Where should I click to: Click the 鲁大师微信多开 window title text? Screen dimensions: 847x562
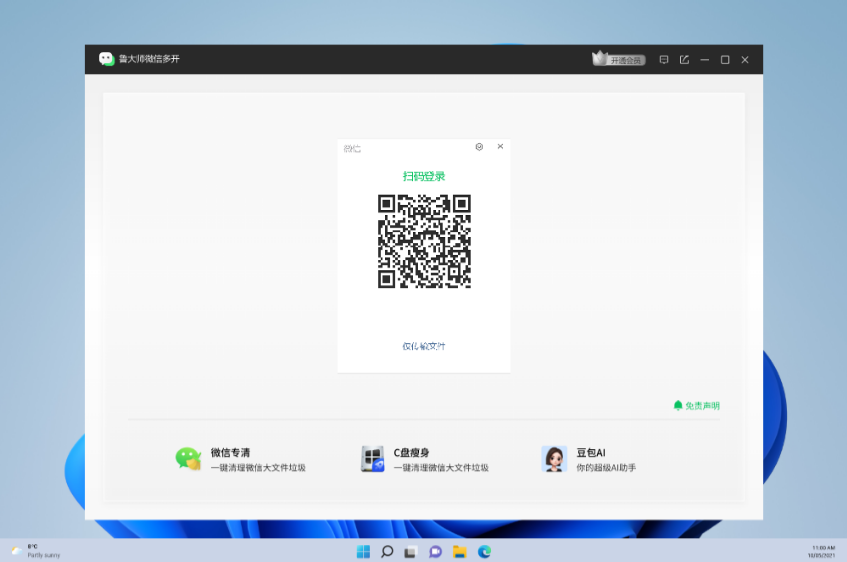149,59
